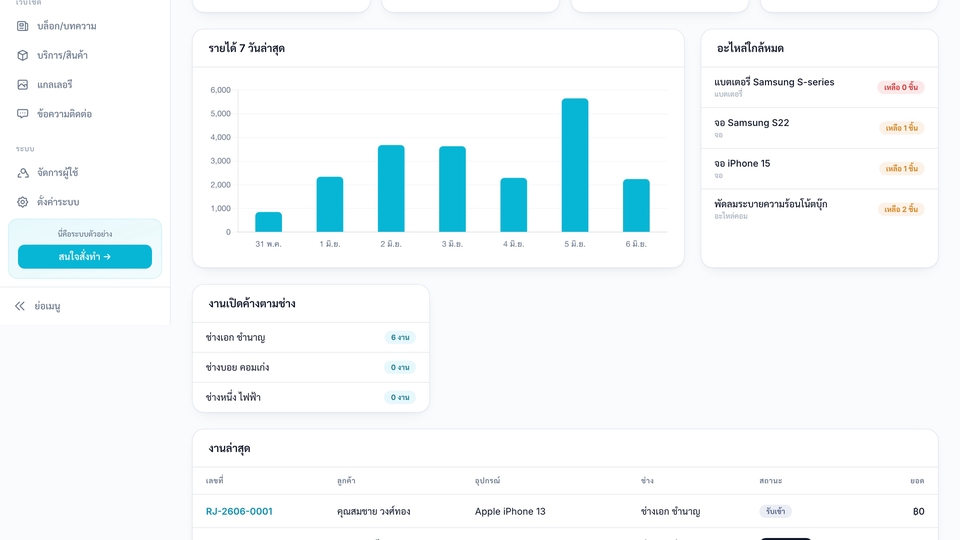Open job link RJ-2606-0001

(239, 511)
